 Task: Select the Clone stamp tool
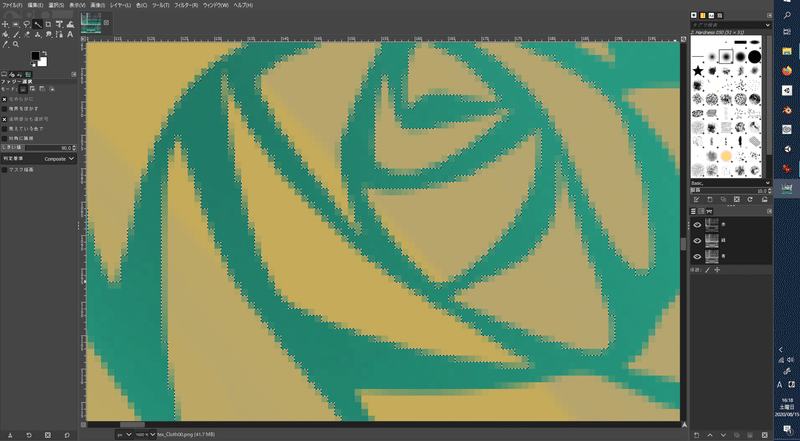click(x=38, y=34)
